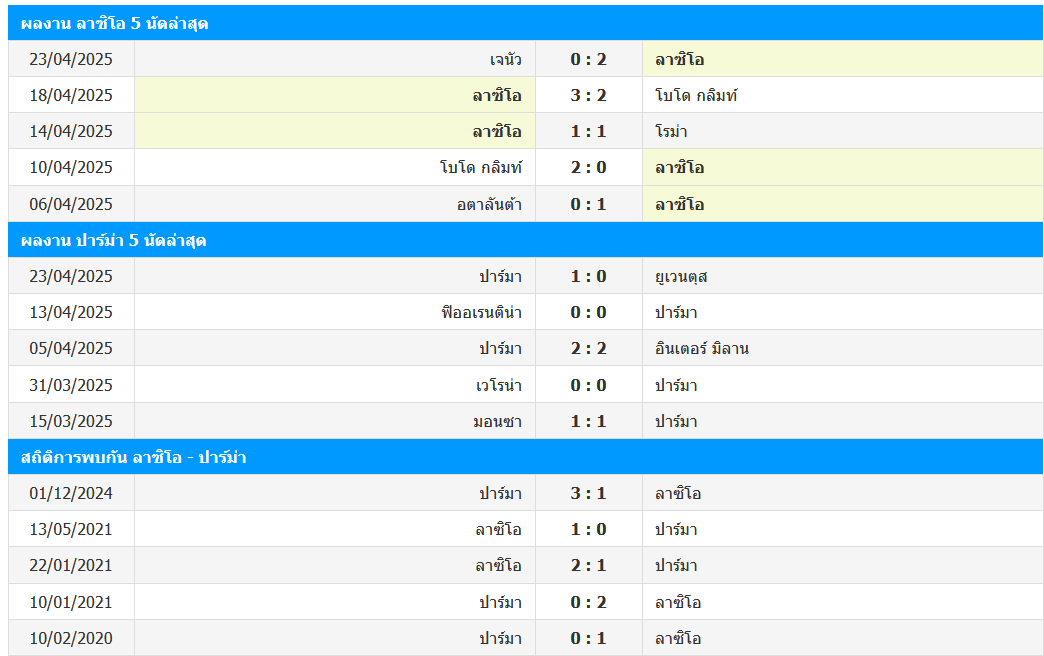Image resolution: width=1044 pixels, height=656 pixels.
Task: Click the 'ผลงาน ปาร์ม่า 5 นัดล่าสุด' header
Action: pos(114,240)
